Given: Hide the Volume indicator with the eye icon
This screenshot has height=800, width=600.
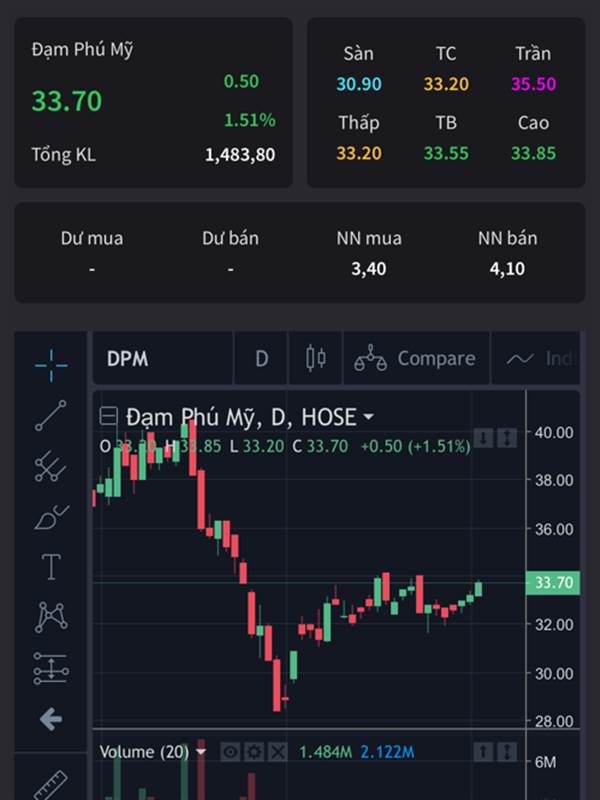Looking at the screenshot, I should 230,752.
